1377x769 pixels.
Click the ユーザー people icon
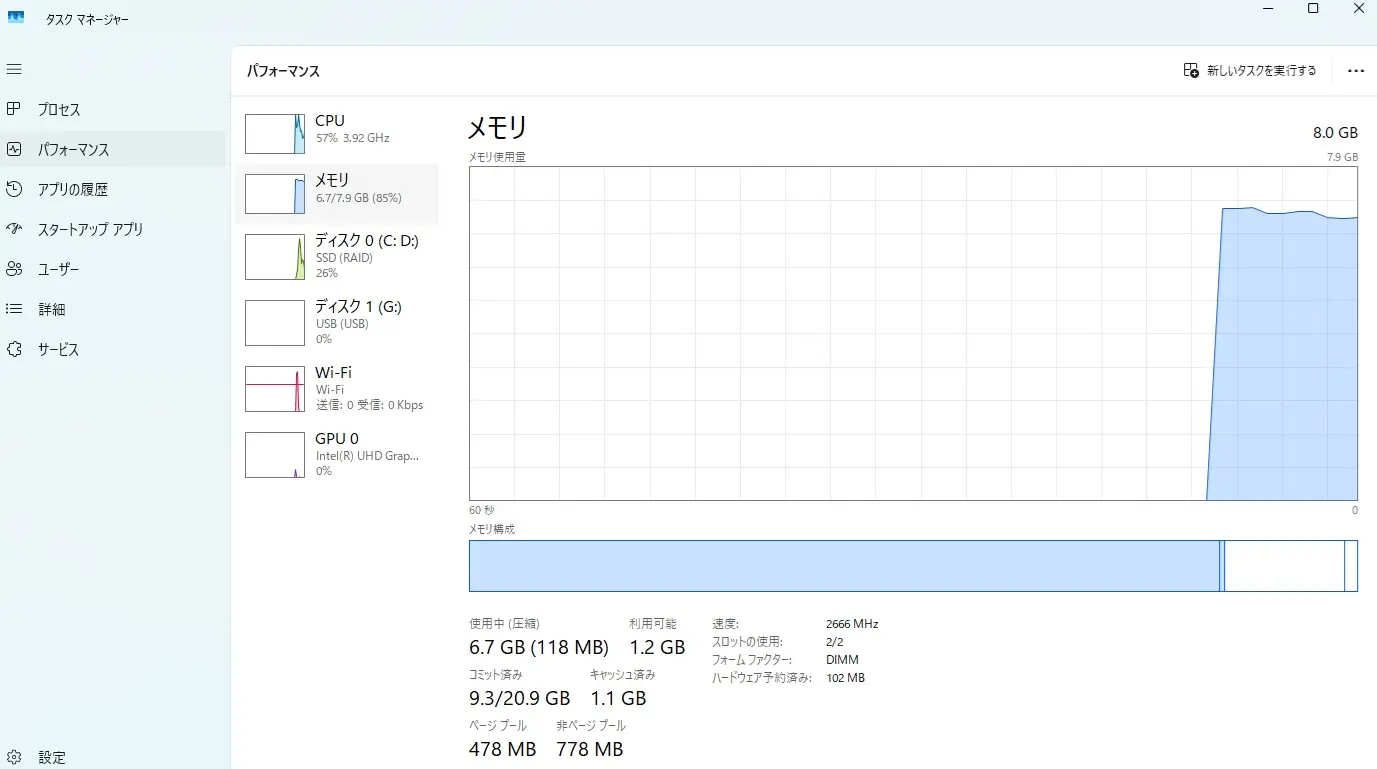pyautogui.click(x=14, y=269)
